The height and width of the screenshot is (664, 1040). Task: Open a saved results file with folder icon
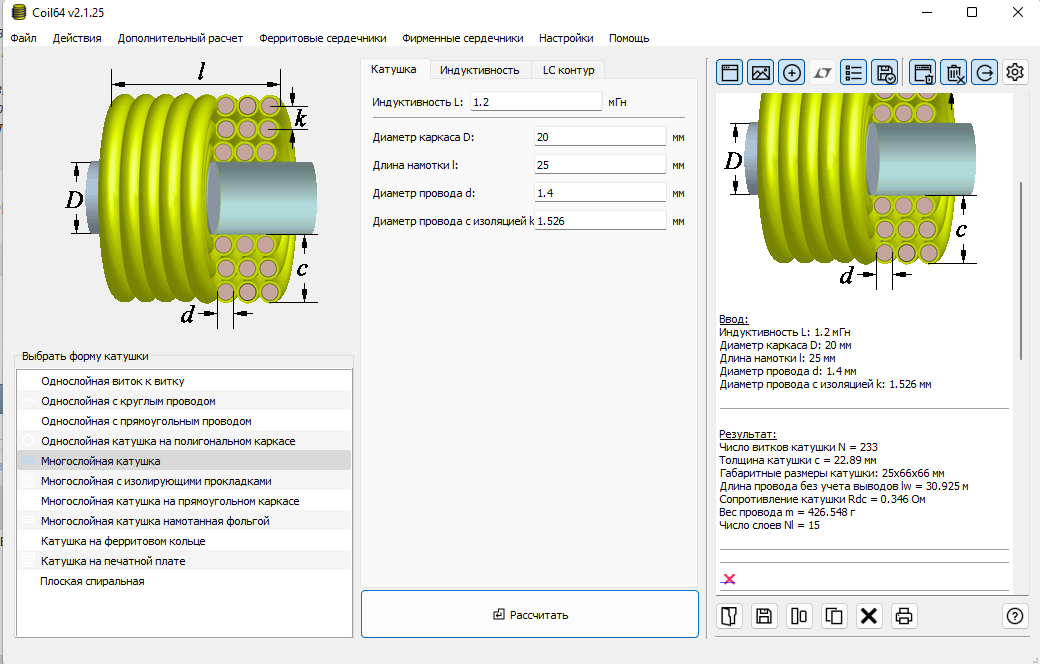click(730, 616)
